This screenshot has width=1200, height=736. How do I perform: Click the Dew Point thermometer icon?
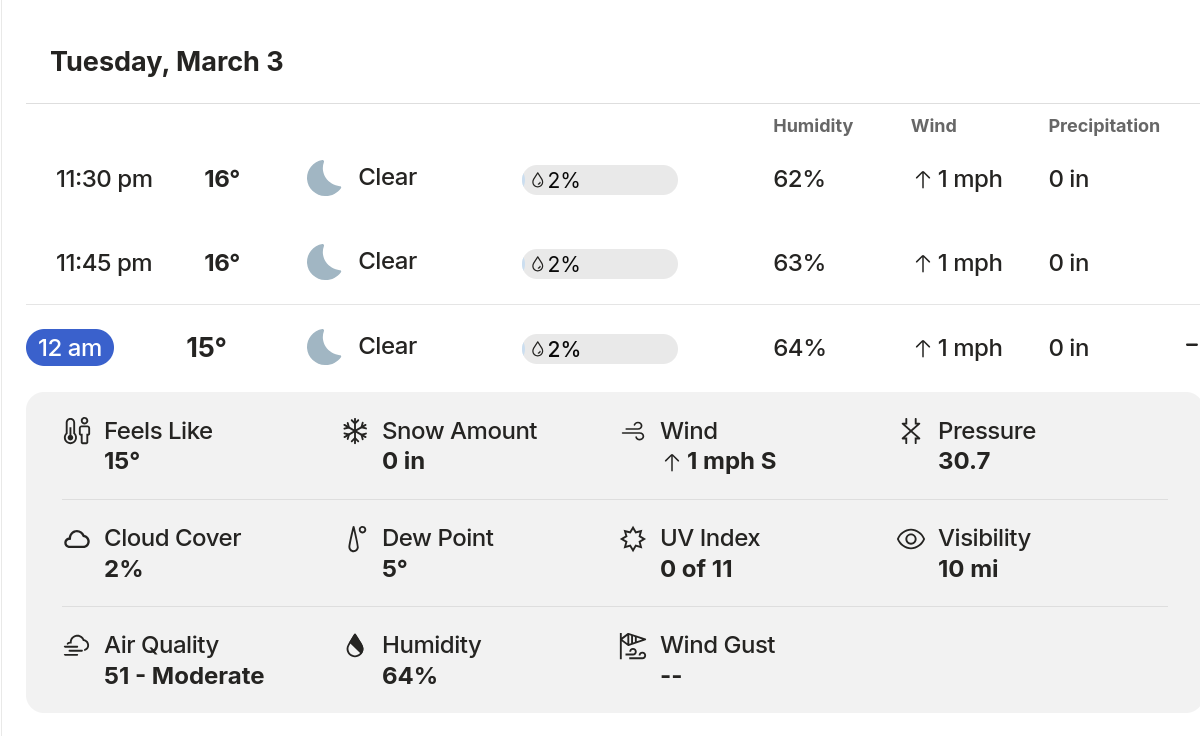click(x=356, y=539)
